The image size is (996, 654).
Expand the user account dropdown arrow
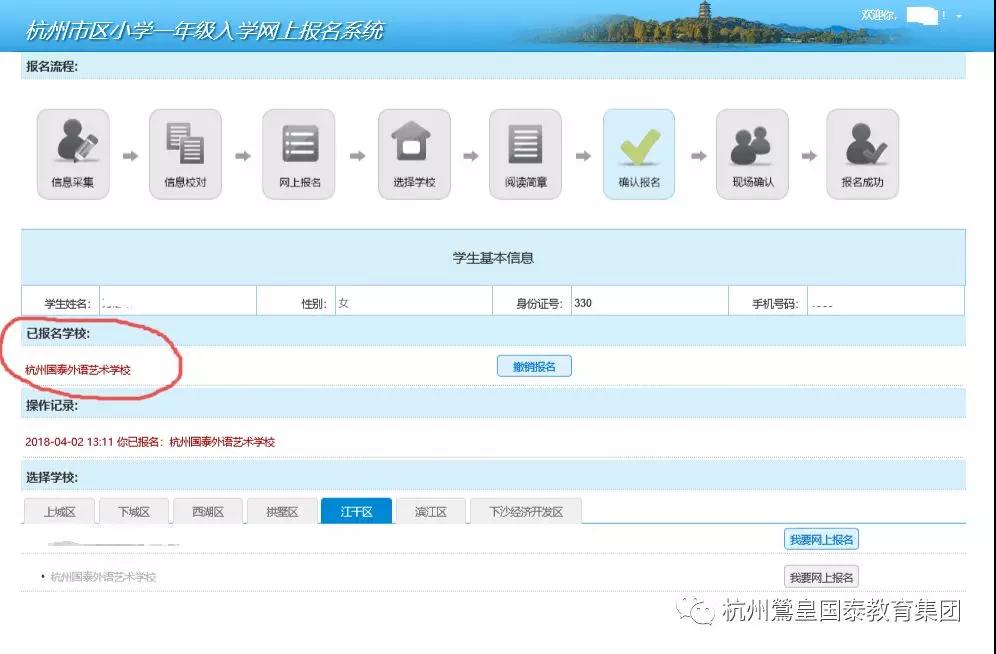(x=959, y=17)
